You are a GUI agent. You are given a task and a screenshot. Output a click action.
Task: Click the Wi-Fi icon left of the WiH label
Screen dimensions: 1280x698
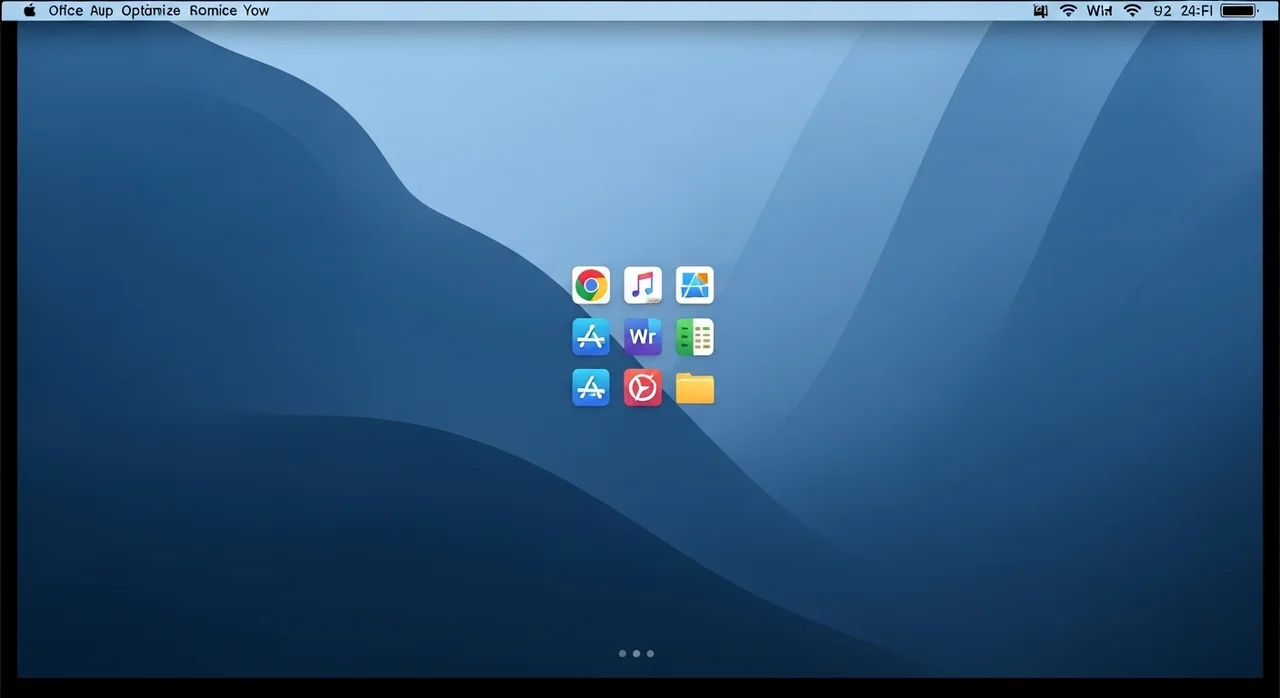coord(1068,11)
